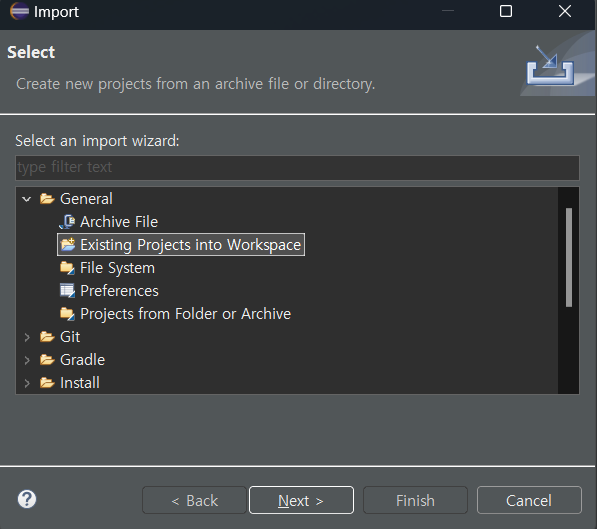Select the General tree item label

point(86,199)
